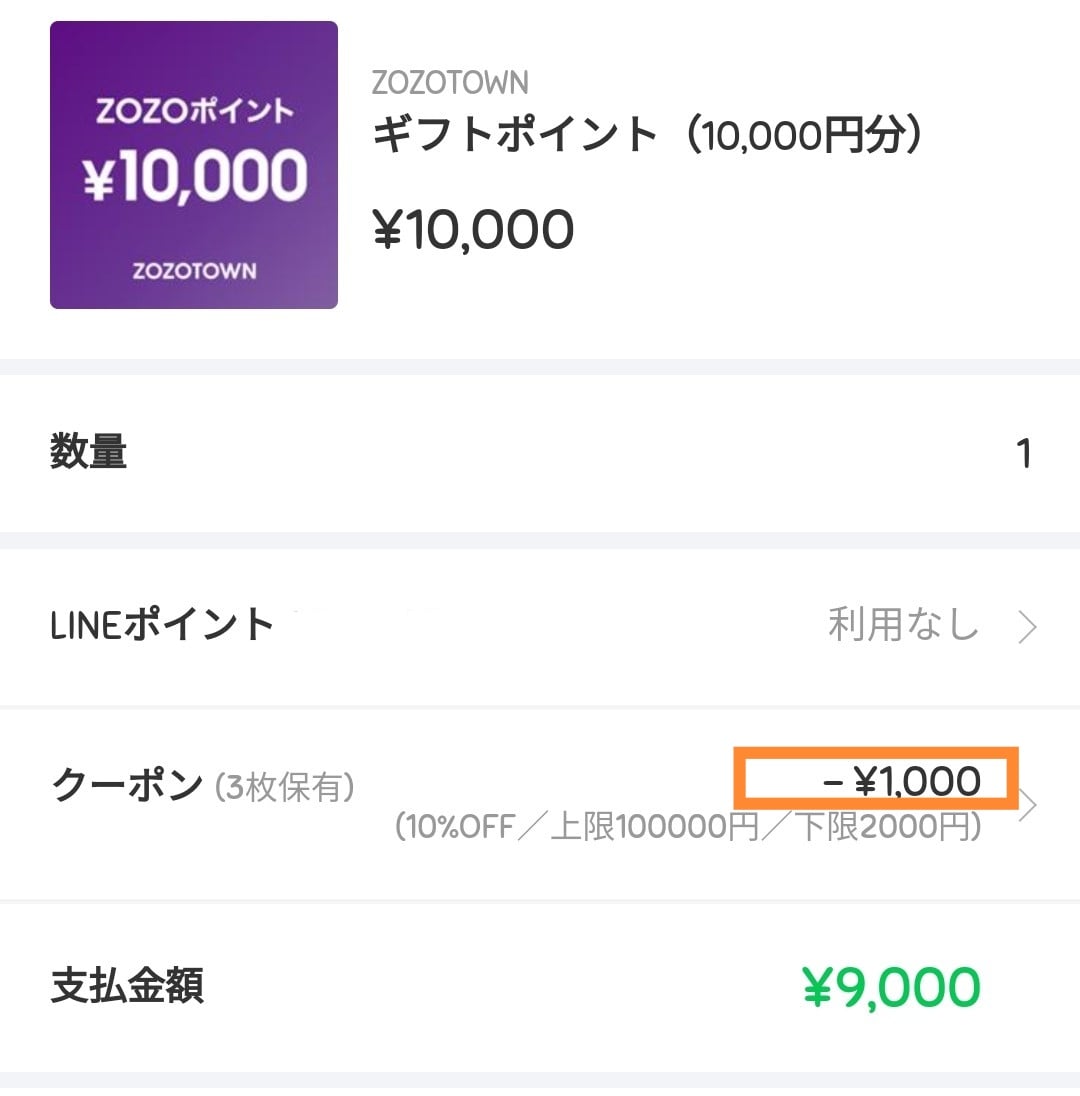
Task: Tap the highlighted －¥1,000 coupon discount
Action: pos(900,781)
